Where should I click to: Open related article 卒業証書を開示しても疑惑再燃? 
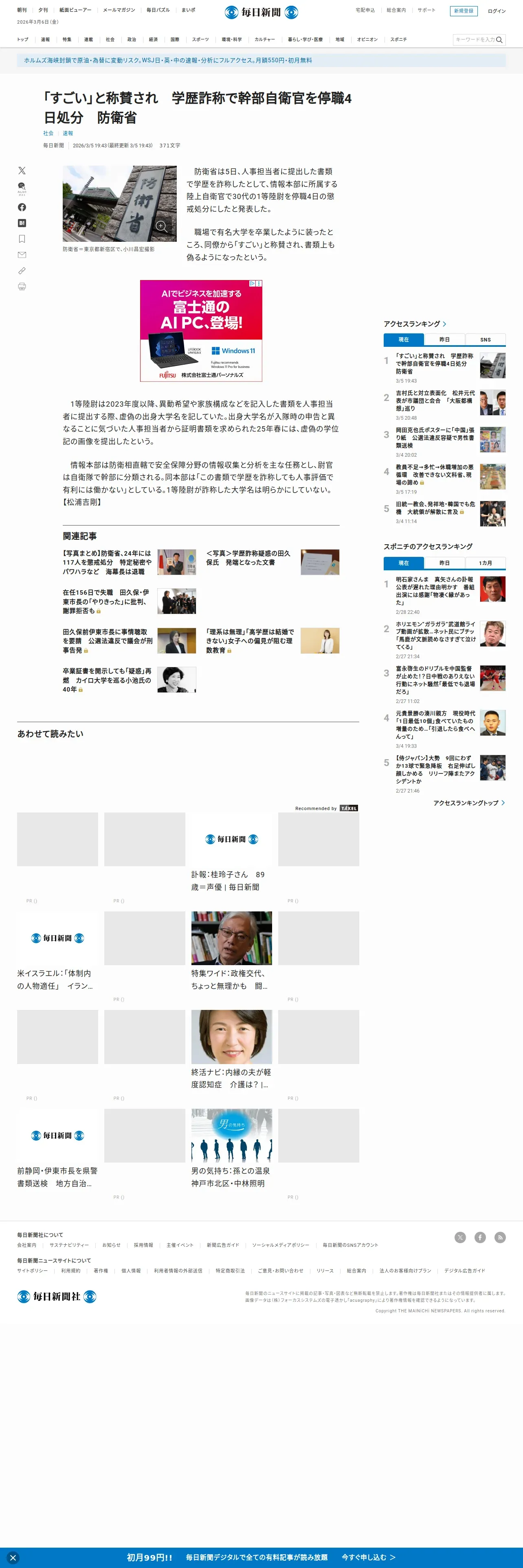(107, 680)
